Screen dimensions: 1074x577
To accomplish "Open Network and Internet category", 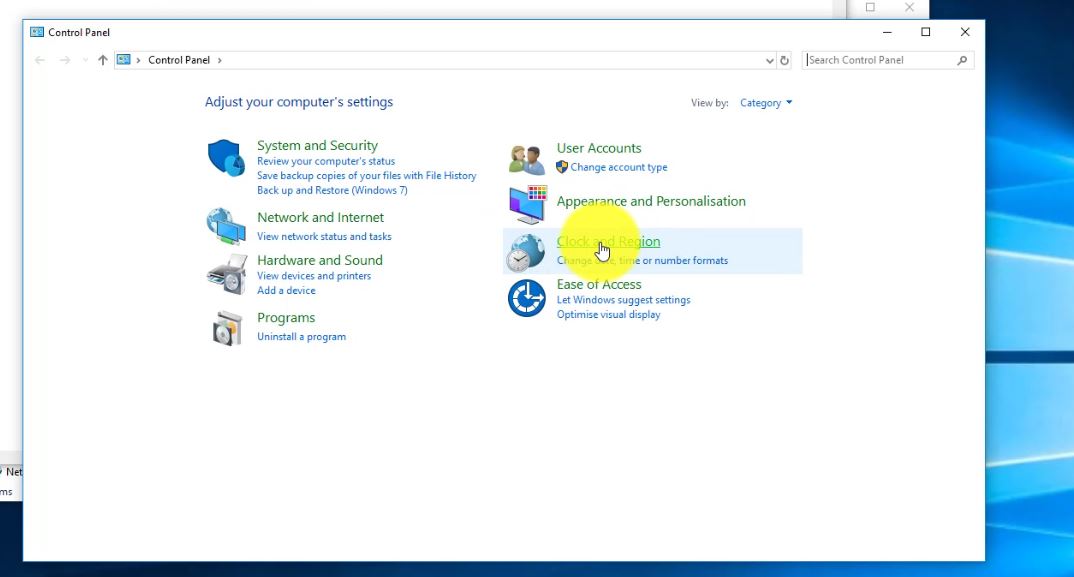I will [x=321, y=217].
